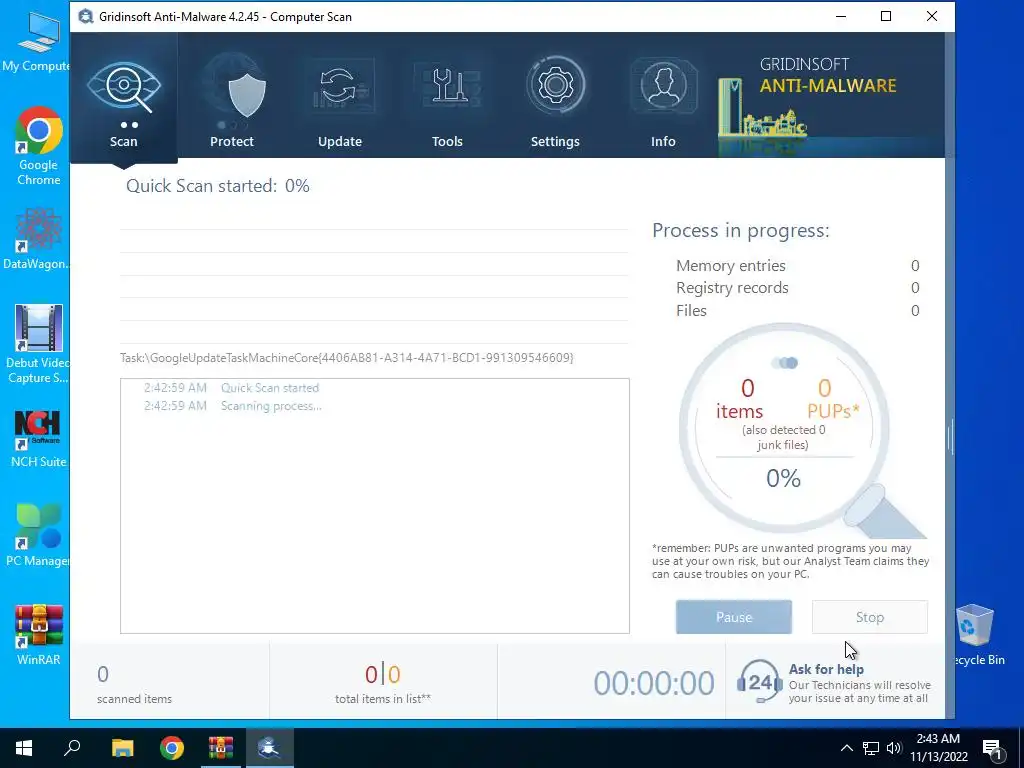
Task: Click the 'Files' counter row
Action: tap(797, 311)
